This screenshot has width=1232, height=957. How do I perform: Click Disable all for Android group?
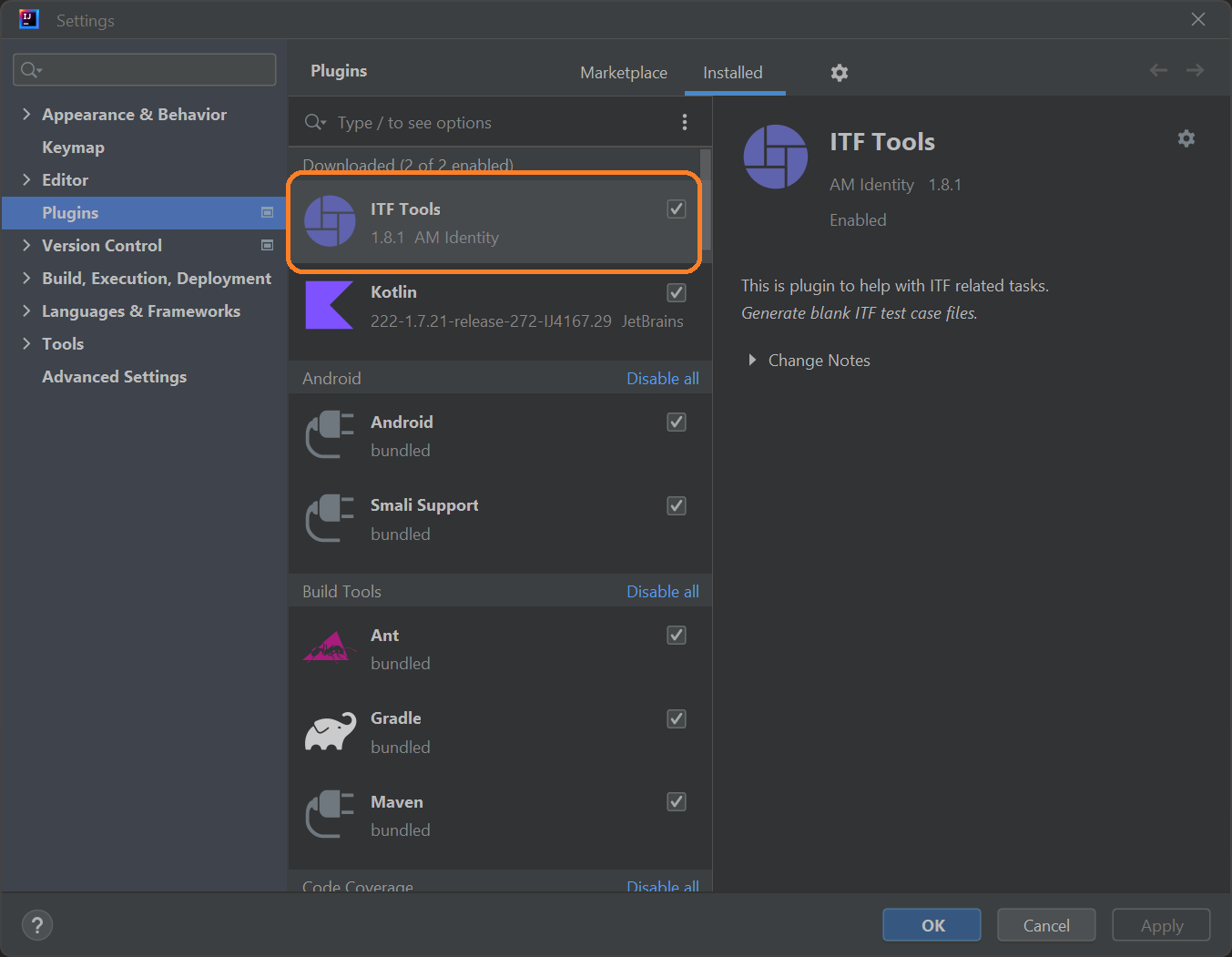[663, 378]
